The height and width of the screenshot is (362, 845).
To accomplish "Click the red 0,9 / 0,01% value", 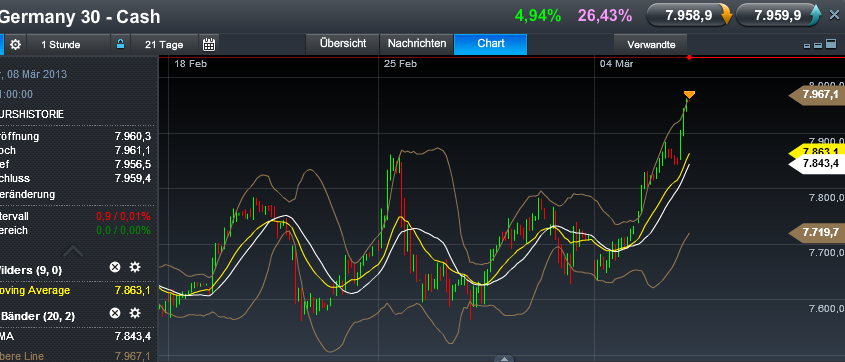I will [x=123, y=217].
